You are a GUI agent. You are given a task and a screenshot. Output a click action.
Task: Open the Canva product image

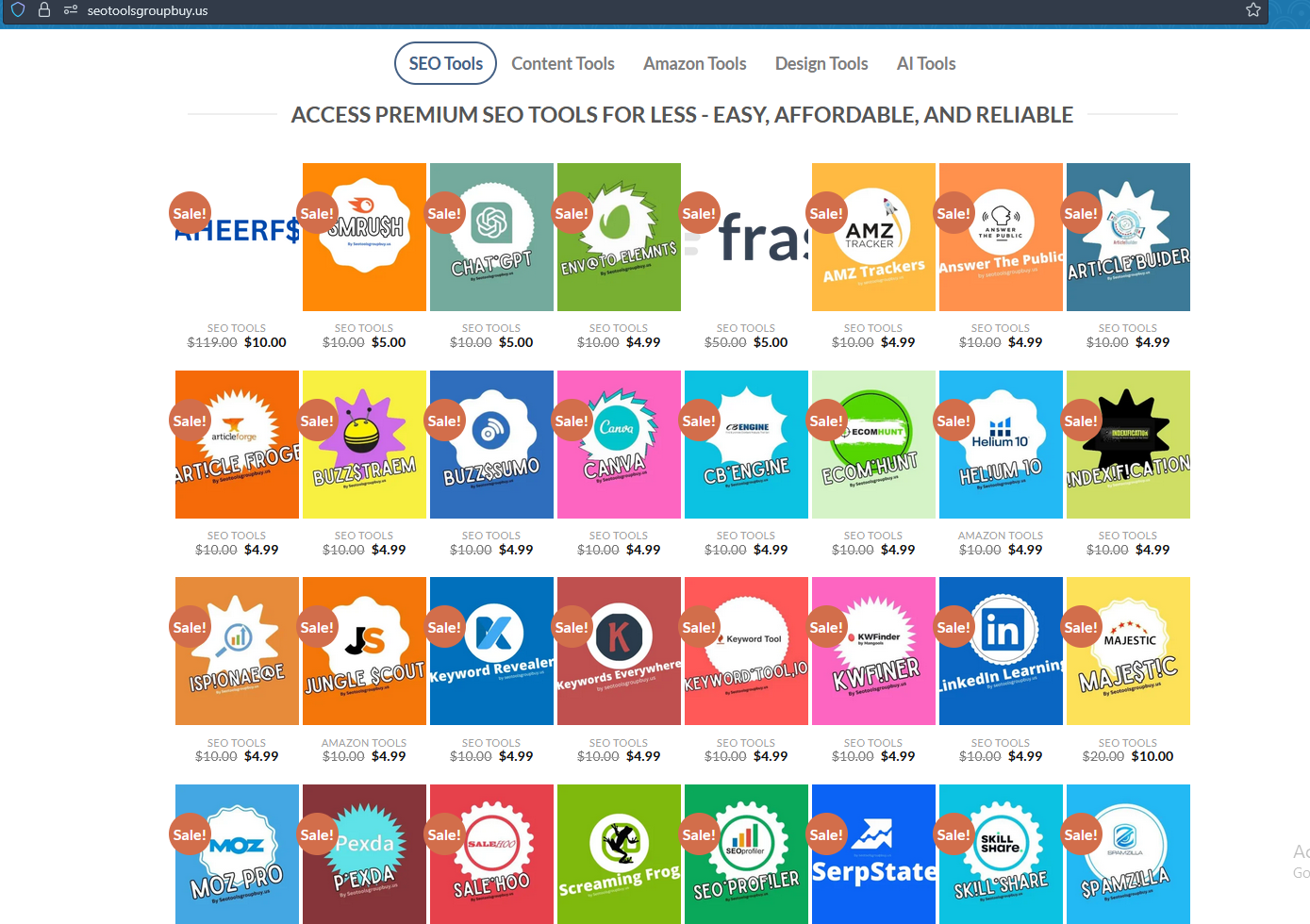tap(619, 444)
